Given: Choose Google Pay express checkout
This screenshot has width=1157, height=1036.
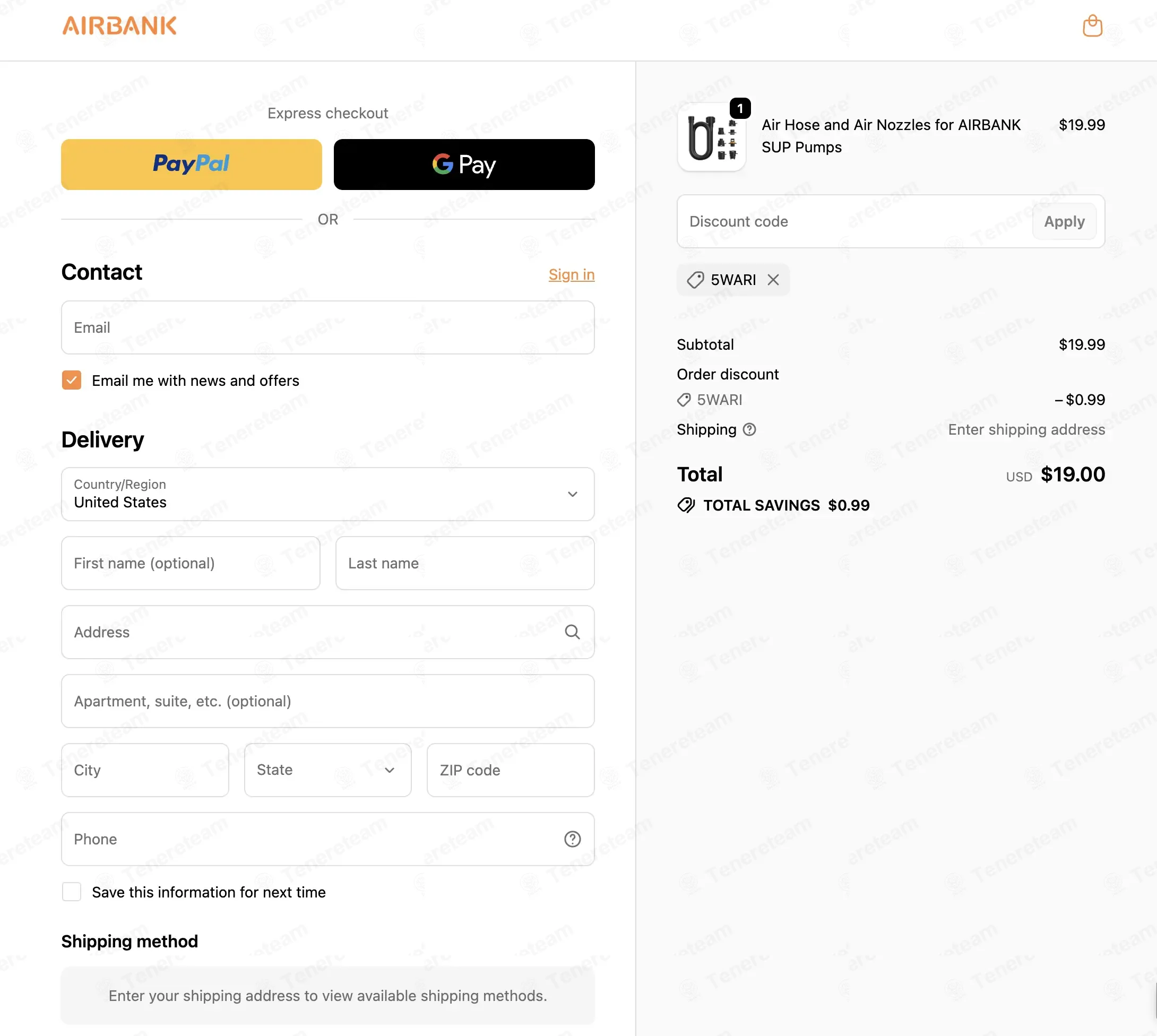Looking at the screenshot, I should click(x=464, y=165).
